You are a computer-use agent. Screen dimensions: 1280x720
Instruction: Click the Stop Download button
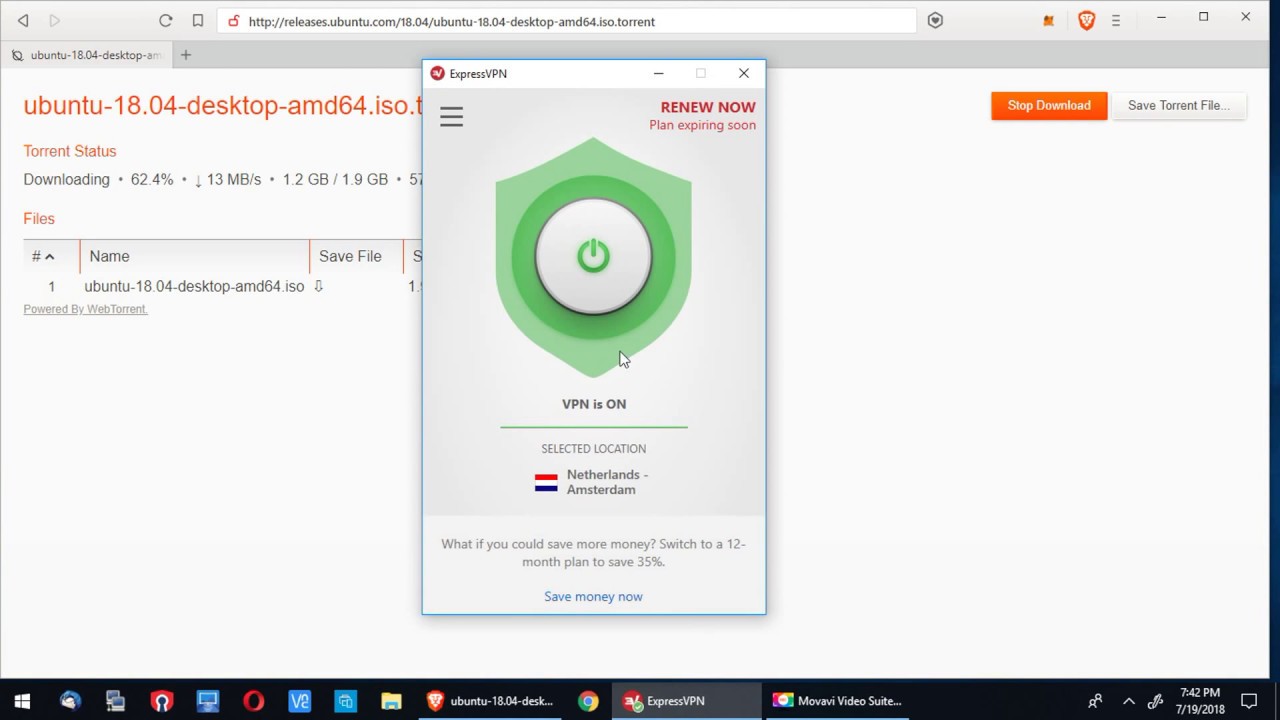[1049, 105]
